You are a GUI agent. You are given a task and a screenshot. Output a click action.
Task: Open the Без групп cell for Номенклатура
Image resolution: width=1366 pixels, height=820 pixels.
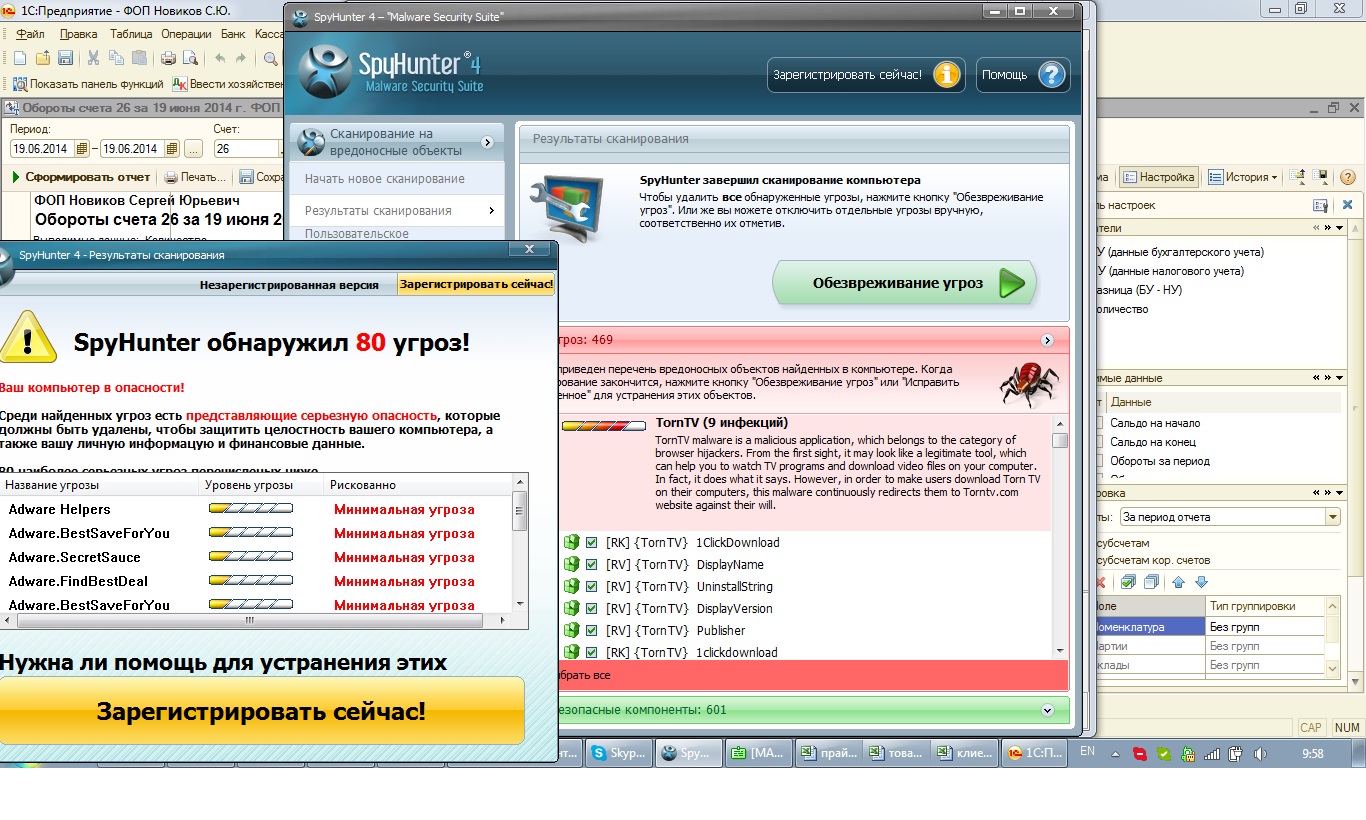[x=1265, y=626]
